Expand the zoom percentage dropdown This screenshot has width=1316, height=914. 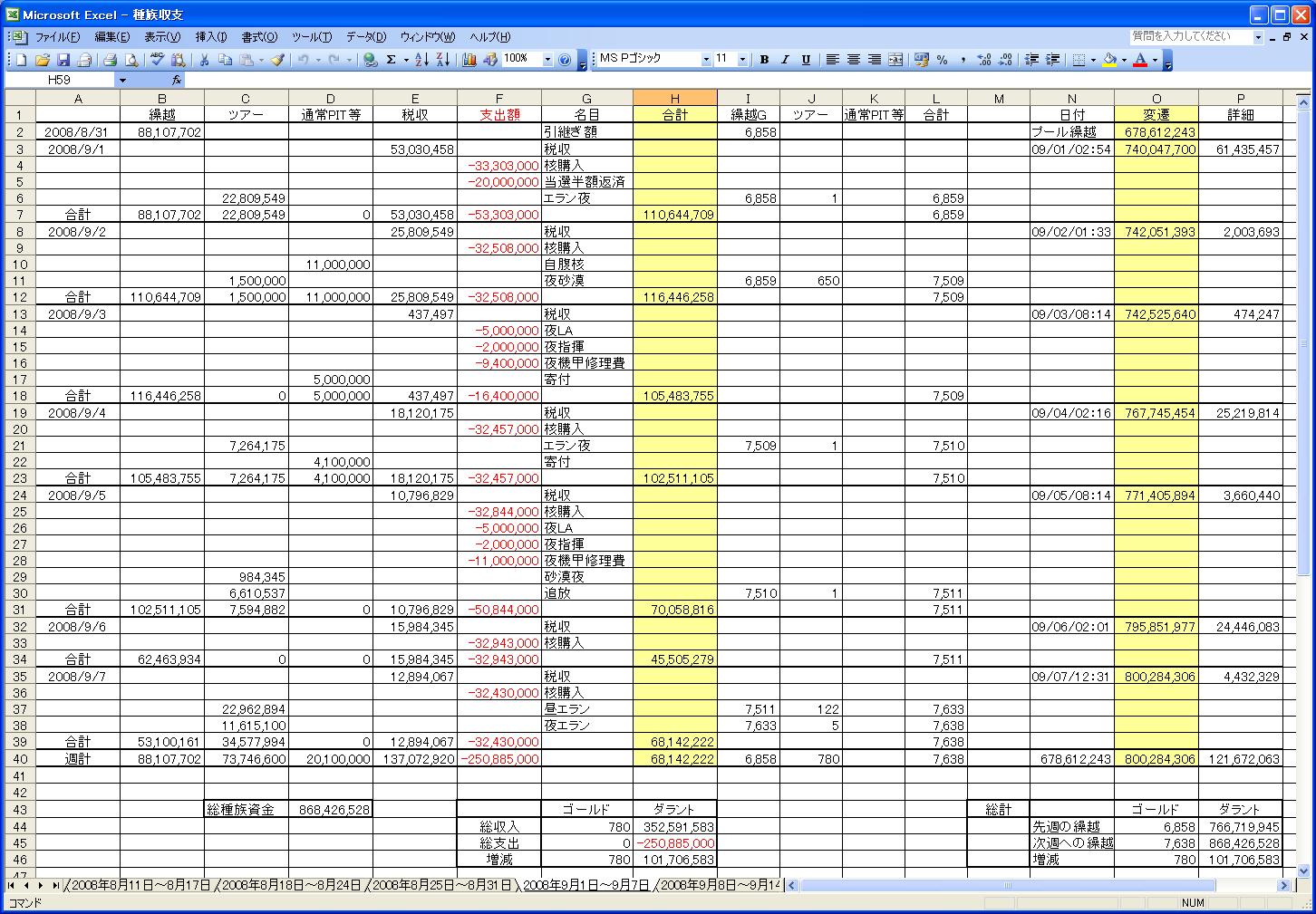click(547, 60)
